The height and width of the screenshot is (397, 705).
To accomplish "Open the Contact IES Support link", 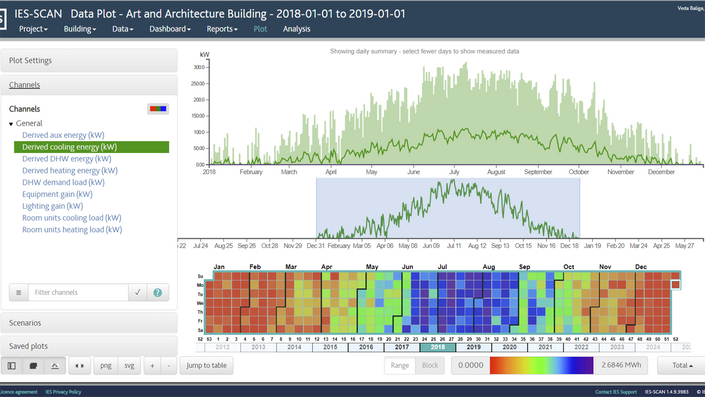I will click(x=616, y=392).
